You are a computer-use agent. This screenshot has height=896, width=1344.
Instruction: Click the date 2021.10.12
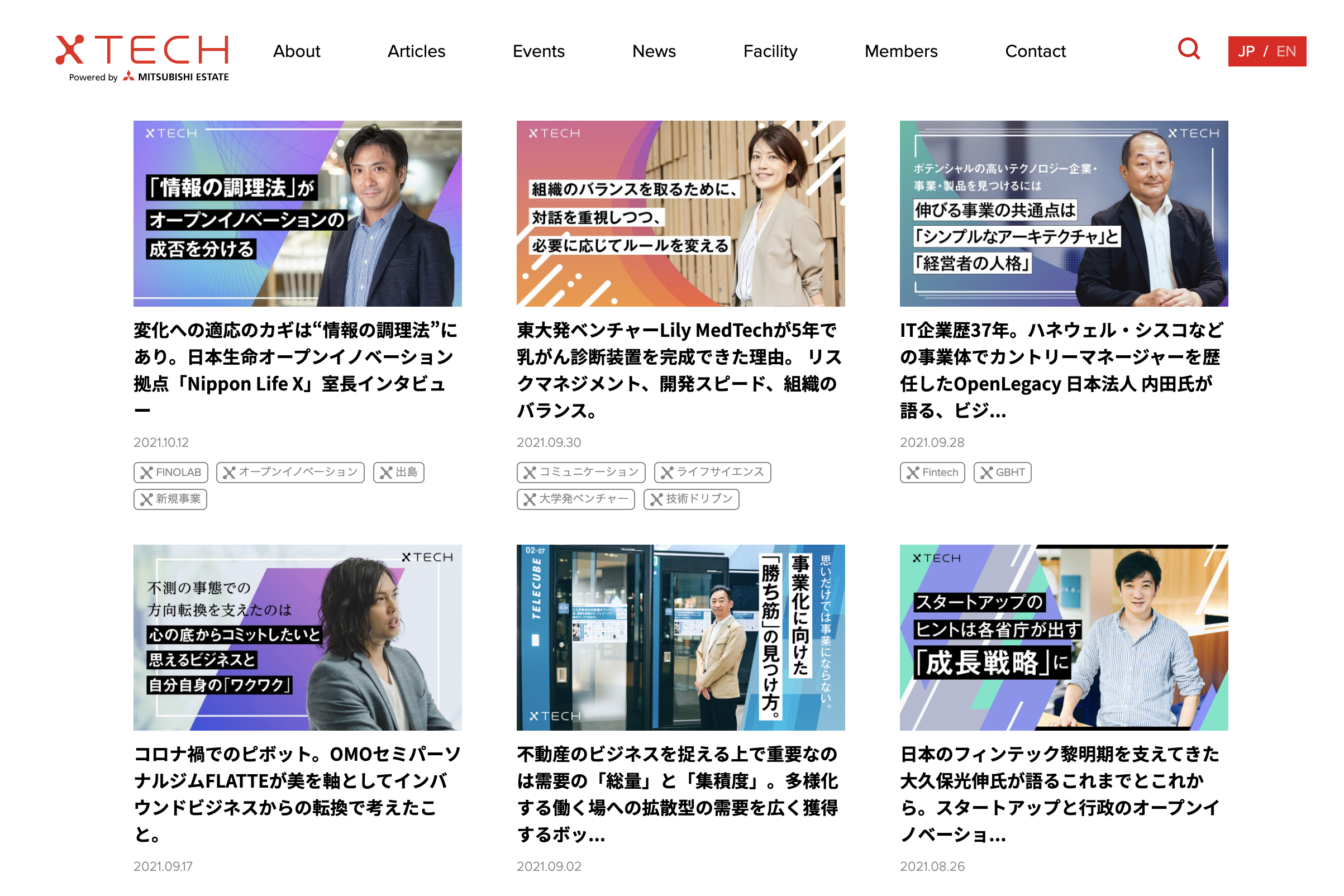pos(161,442)
